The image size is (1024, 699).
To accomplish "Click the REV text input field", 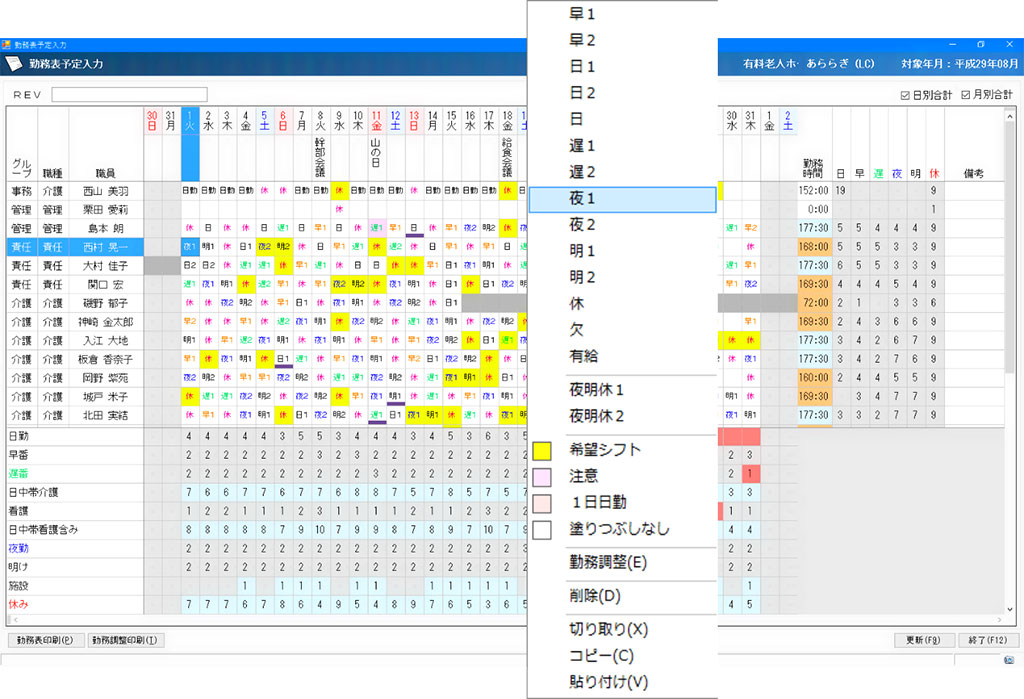I will click(x=129, y=95).
